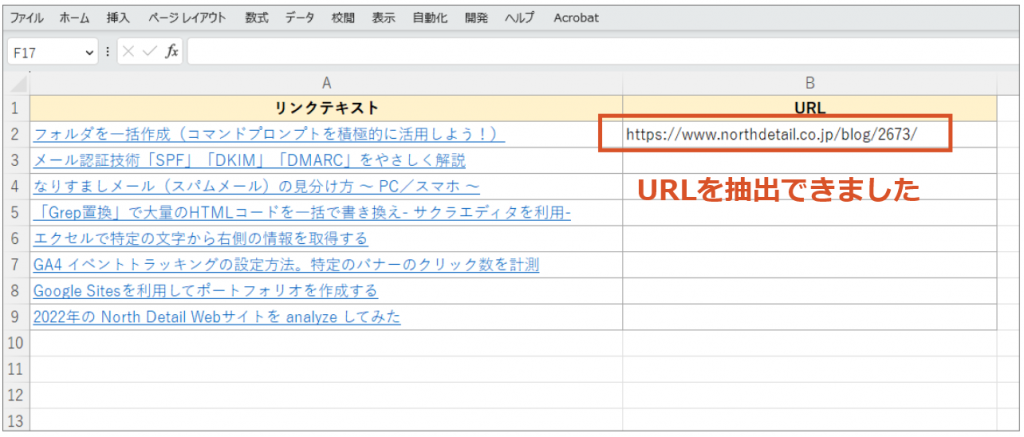Open the ファイル menu
1024x437 pixels.
click(26, 18)
